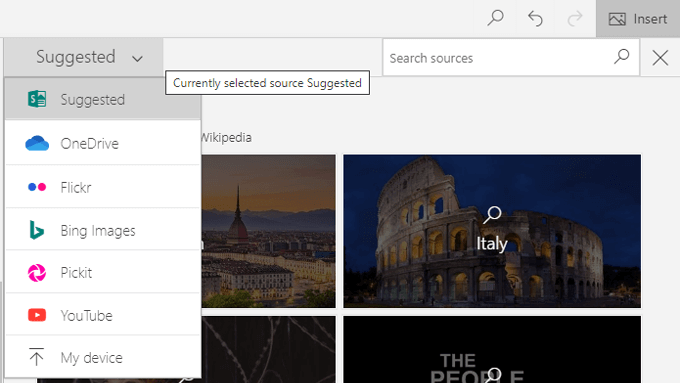The width and height of the screenshot is (680, 383).
Task: Click the YouTube play icon
Action: (x=37, y=315)
